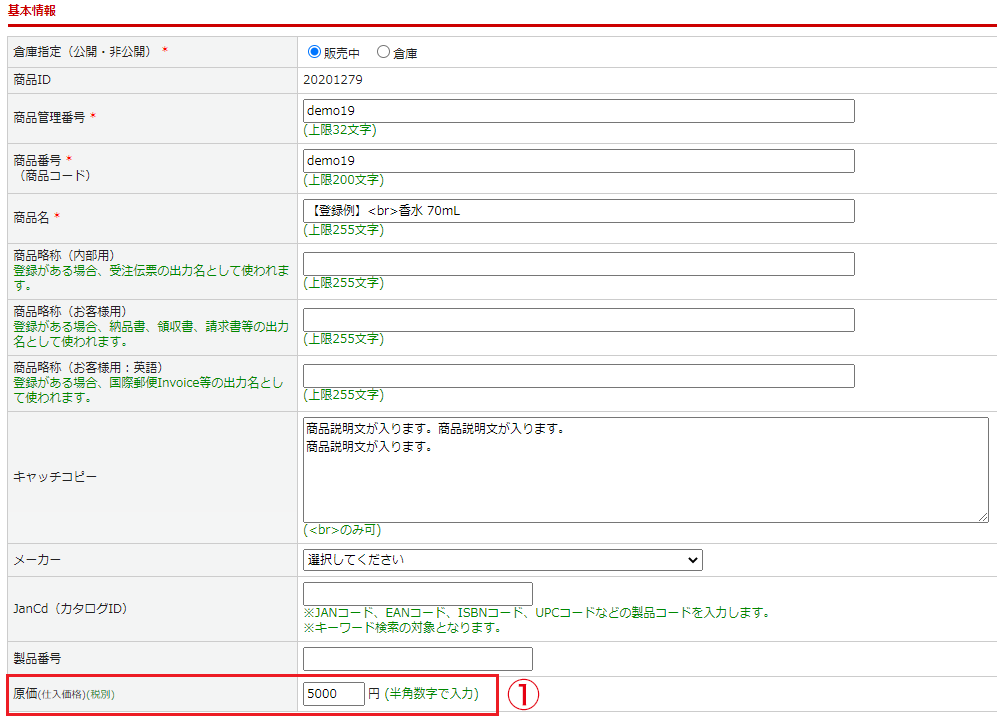997x724 pixels.
Task: Click the 商品ID value 20201279
Action: 335,80
